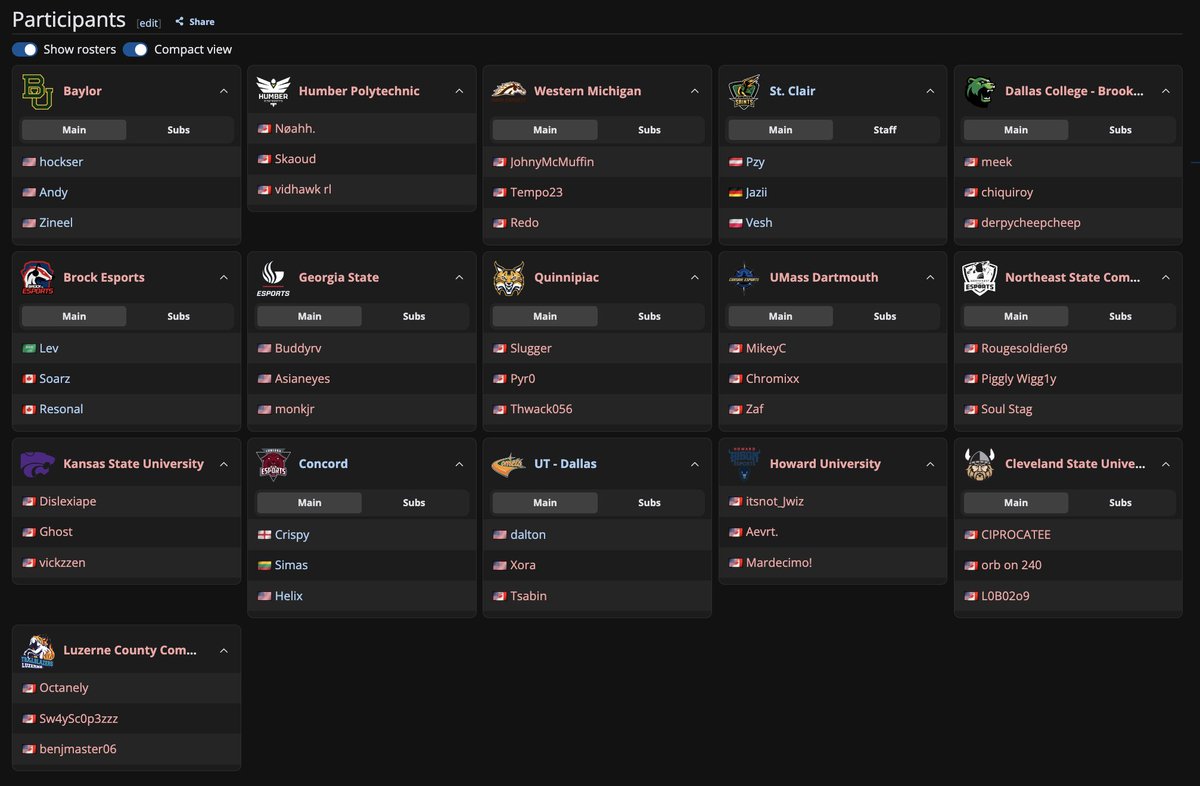Click player name itsnot_Jwiz

click(x=775, y=501)
